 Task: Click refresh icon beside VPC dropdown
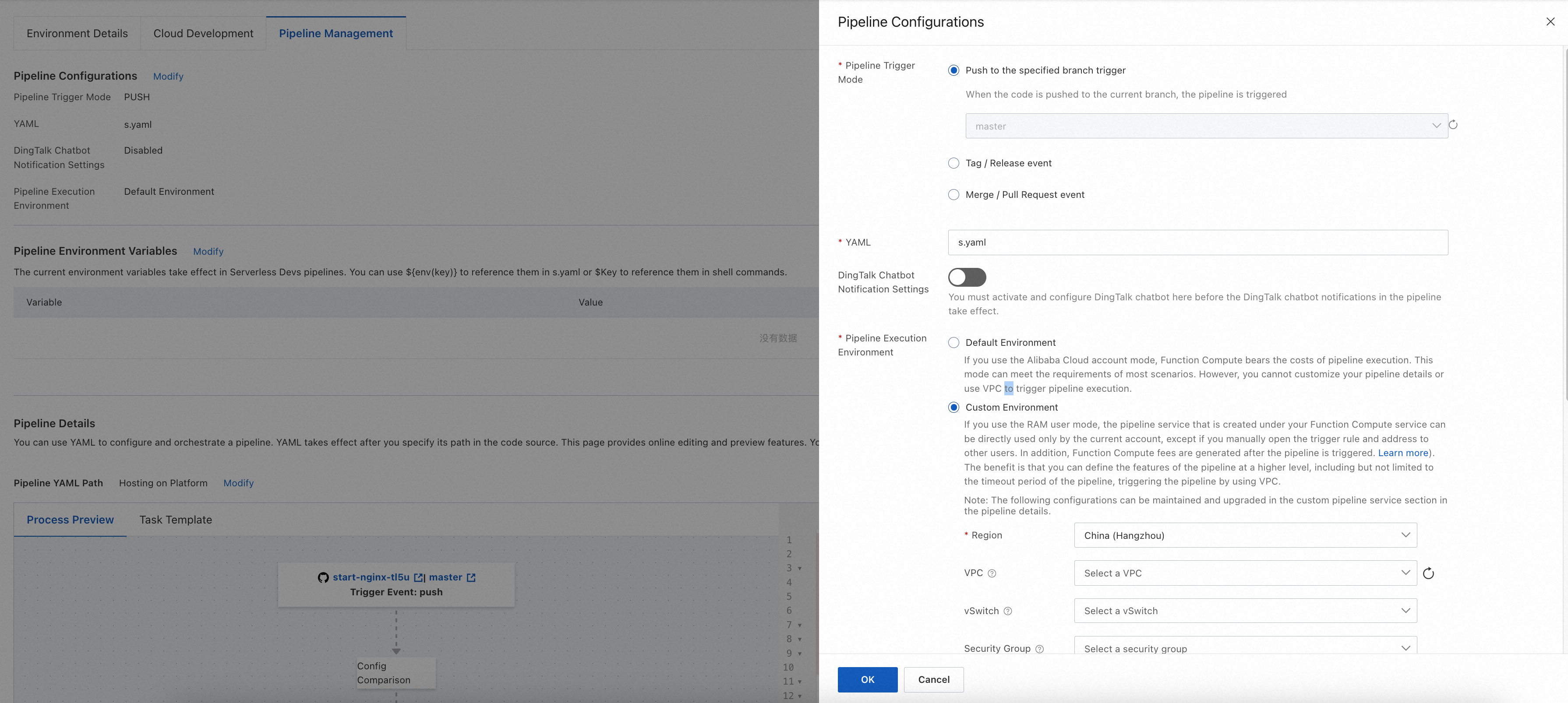(1428, 573)
